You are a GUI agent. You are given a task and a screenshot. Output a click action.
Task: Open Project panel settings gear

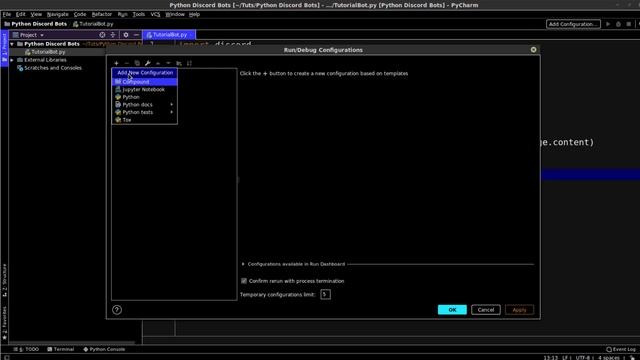click(126, 35)
